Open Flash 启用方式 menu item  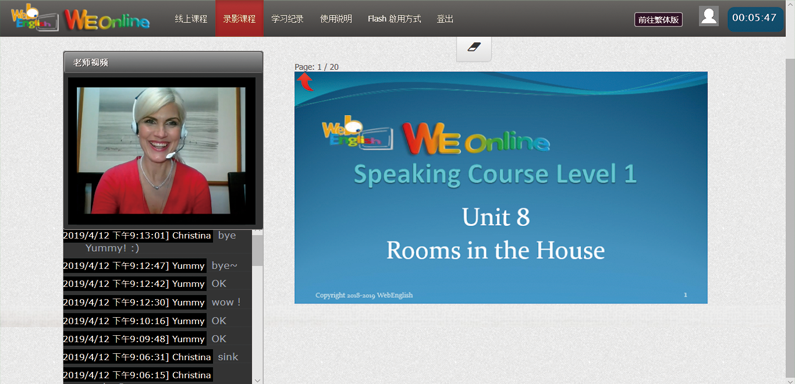[x=394, y=19]
